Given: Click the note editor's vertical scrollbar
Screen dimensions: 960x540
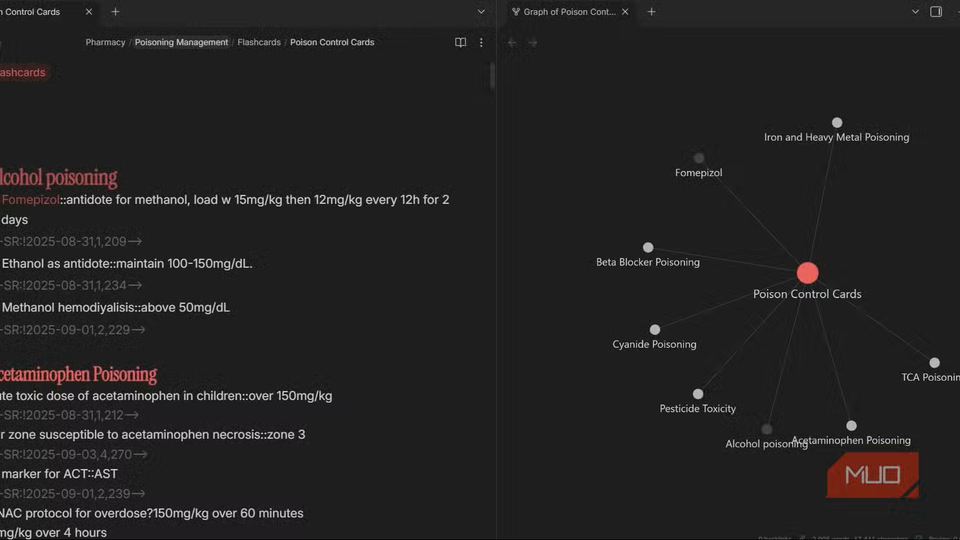Looking at the screenshot, I should (x=492, y=78).
